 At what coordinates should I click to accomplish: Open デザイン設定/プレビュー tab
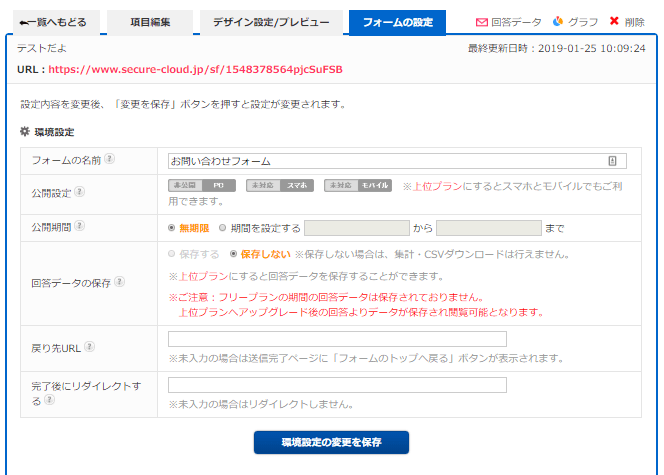pos(270,22)
